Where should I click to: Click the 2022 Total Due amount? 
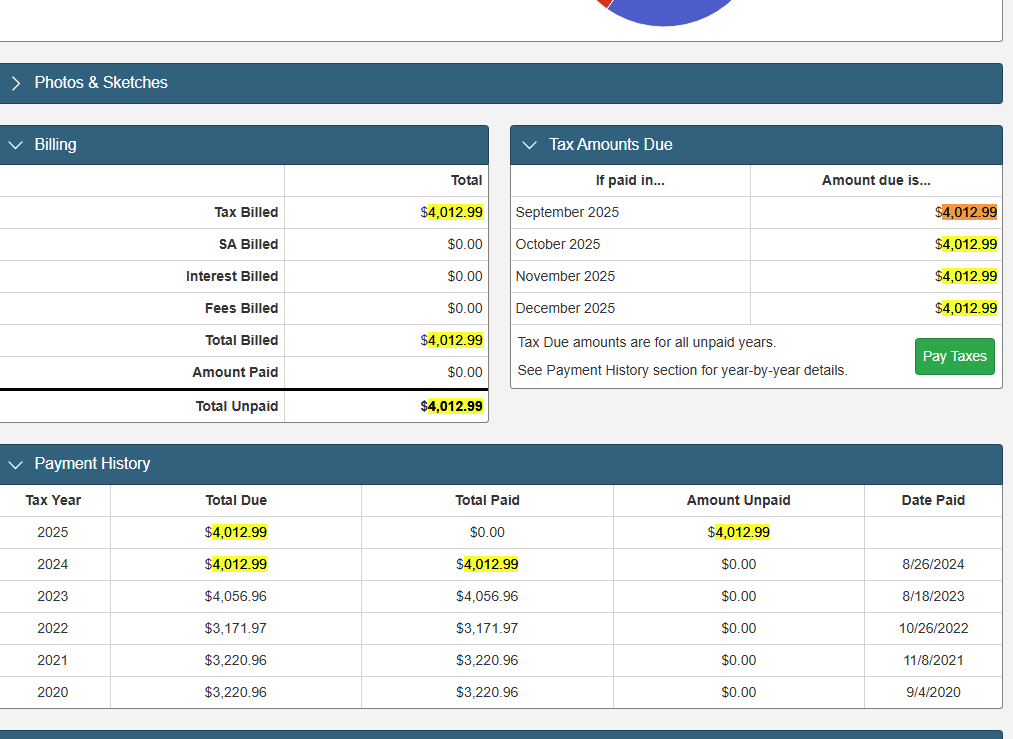[x=236, y=628]
